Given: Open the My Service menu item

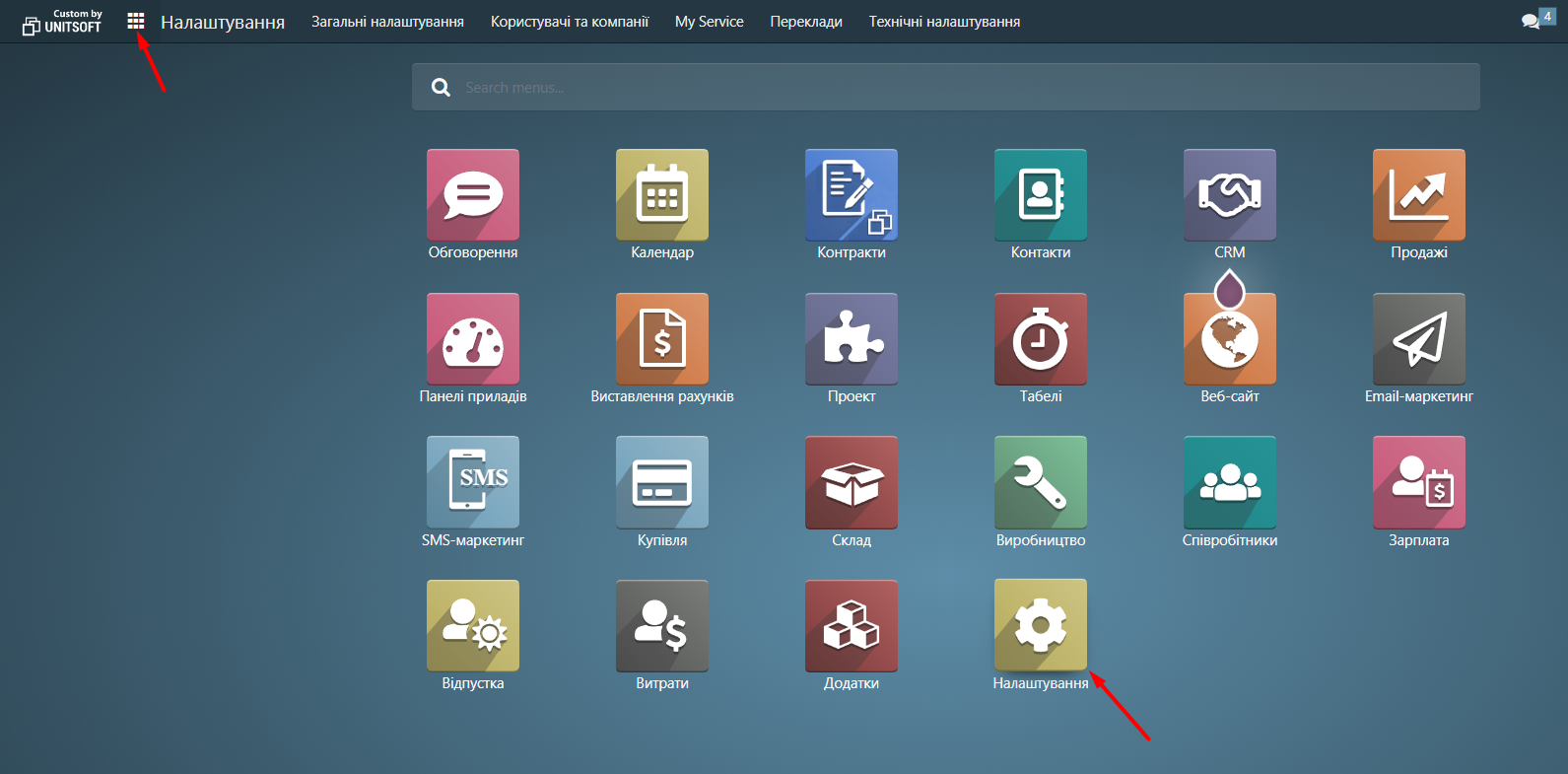Looking at the screenshot, I should pyautogui.click(x=709, y=22).
